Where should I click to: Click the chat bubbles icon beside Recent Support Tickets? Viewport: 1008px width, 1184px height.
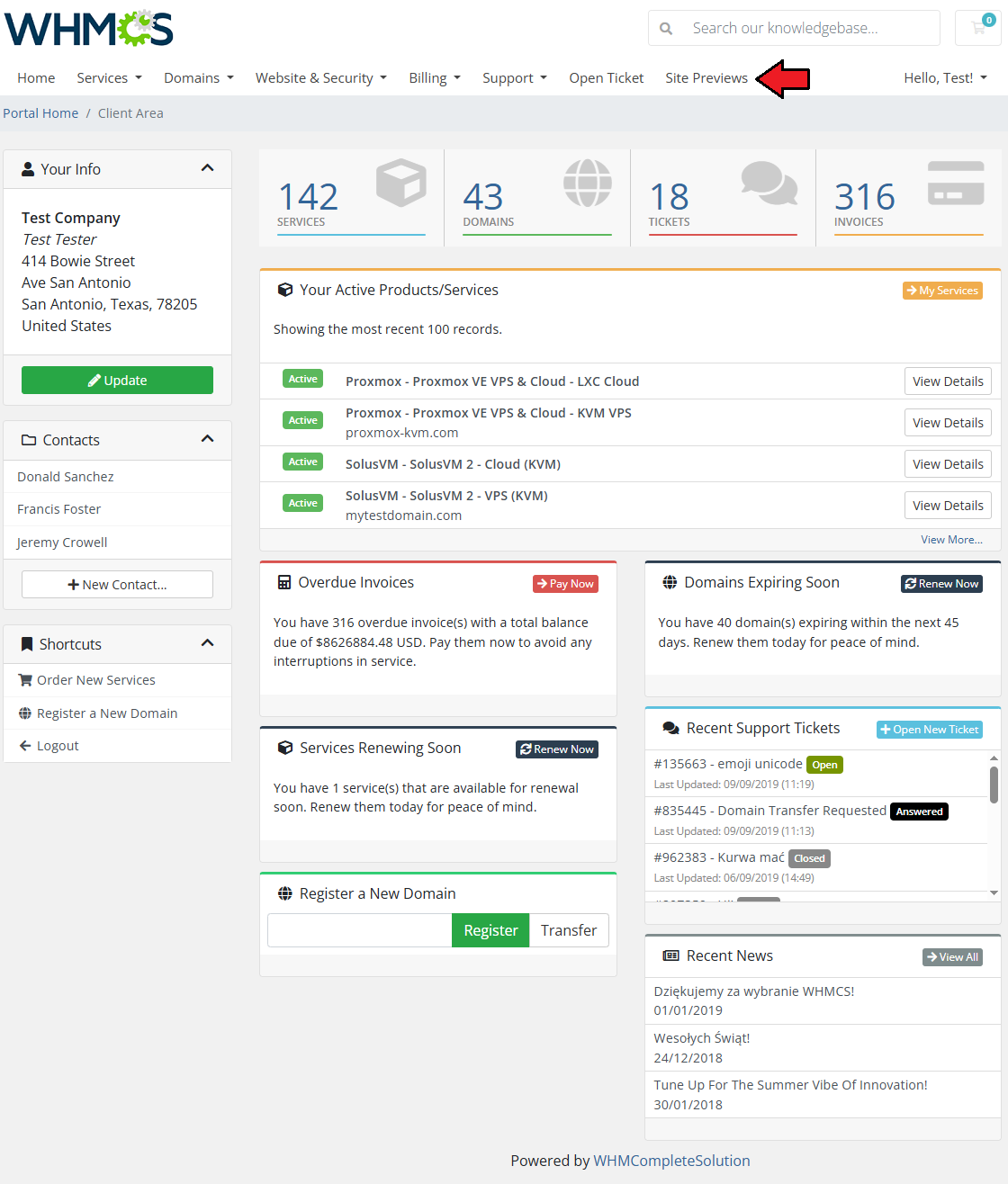point(670,728)
